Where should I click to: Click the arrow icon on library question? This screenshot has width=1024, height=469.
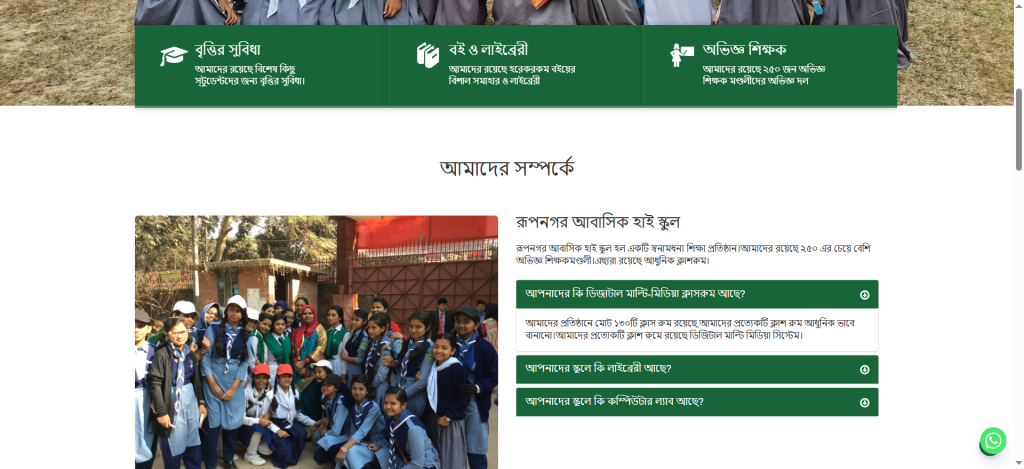tap(865, 370)
